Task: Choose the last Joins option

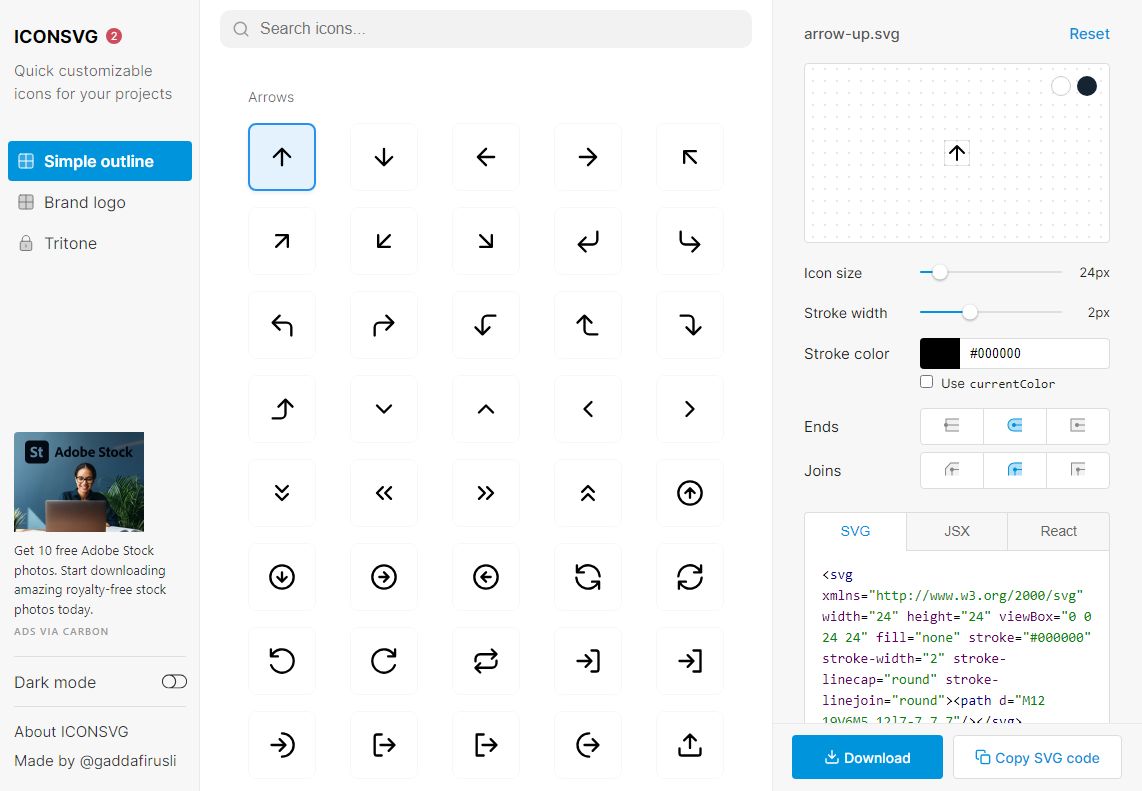Action: 1078,470
